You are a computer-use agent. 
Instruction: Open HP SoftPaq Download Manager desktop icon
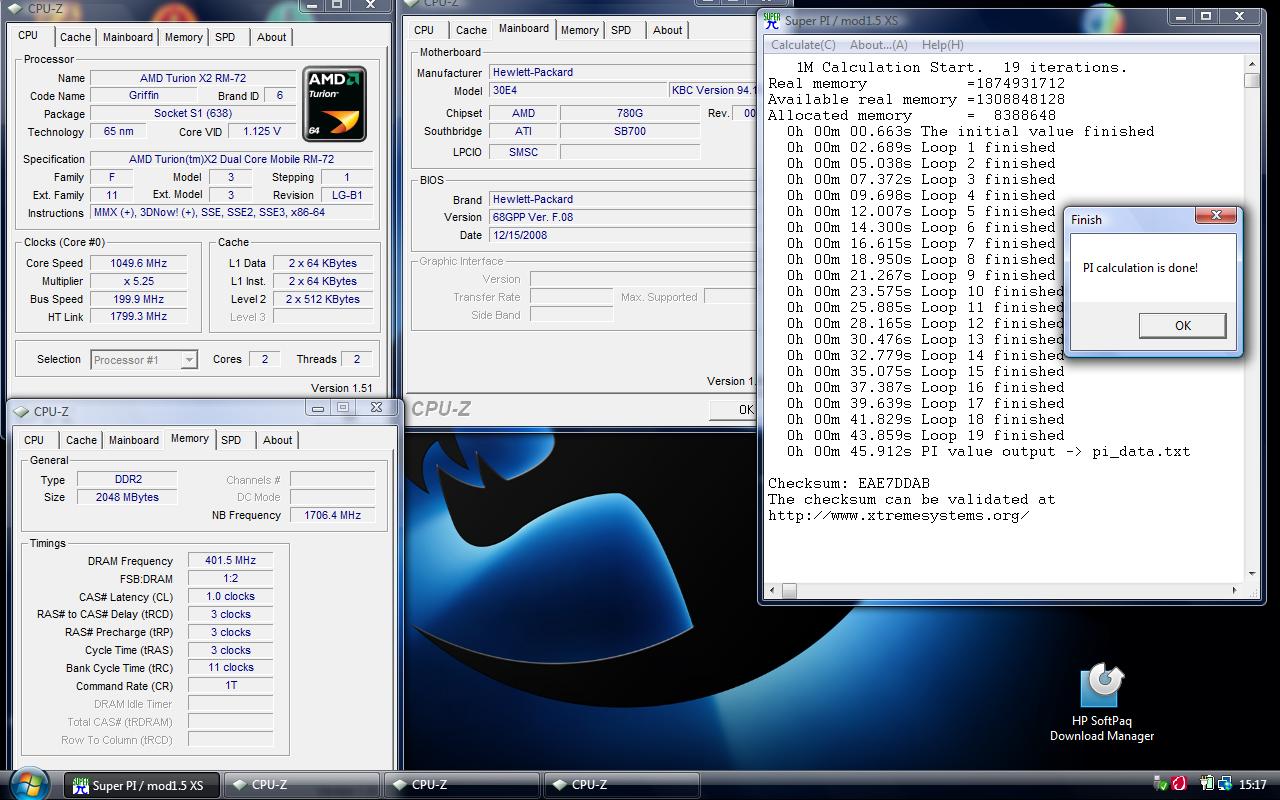(x=1102, y=702)
